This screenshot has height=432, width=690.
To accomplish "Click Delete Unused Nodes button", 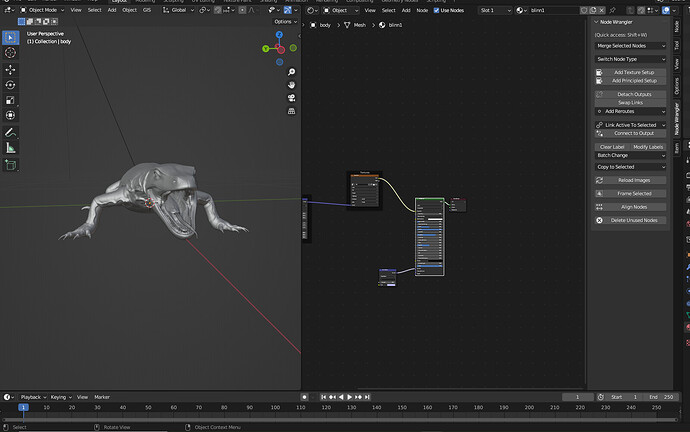I will pyautogui.click(x=631, y=220).
